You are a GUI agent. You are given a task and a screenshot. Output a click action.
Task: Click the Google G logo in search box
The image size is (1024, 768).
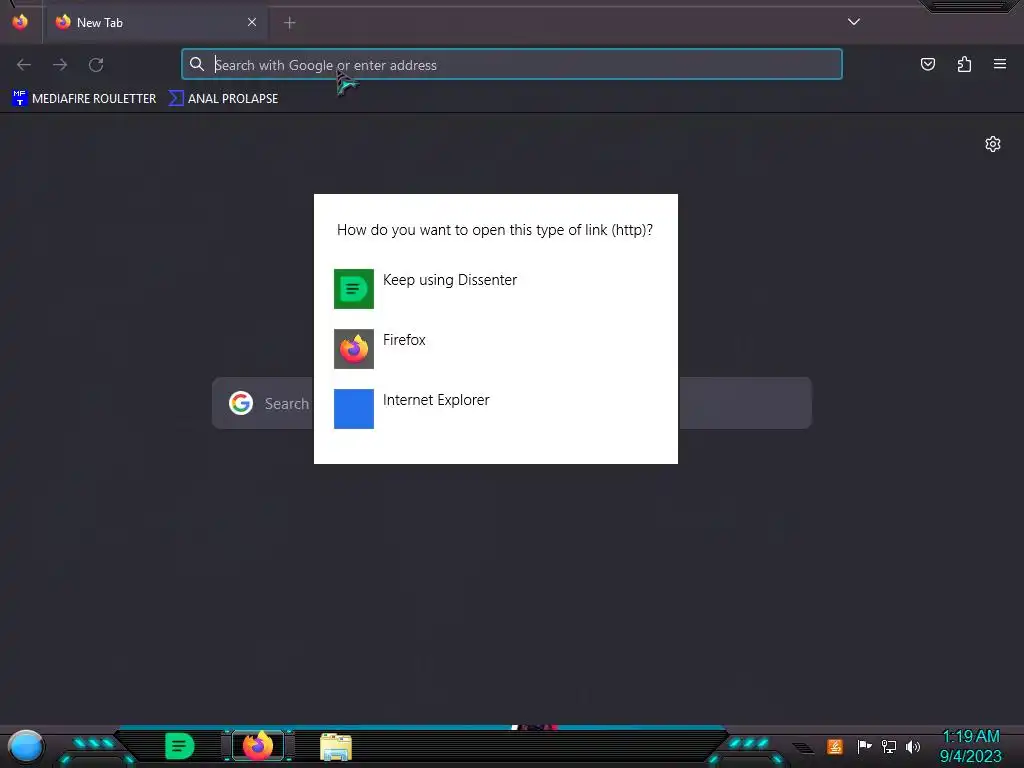241,403
